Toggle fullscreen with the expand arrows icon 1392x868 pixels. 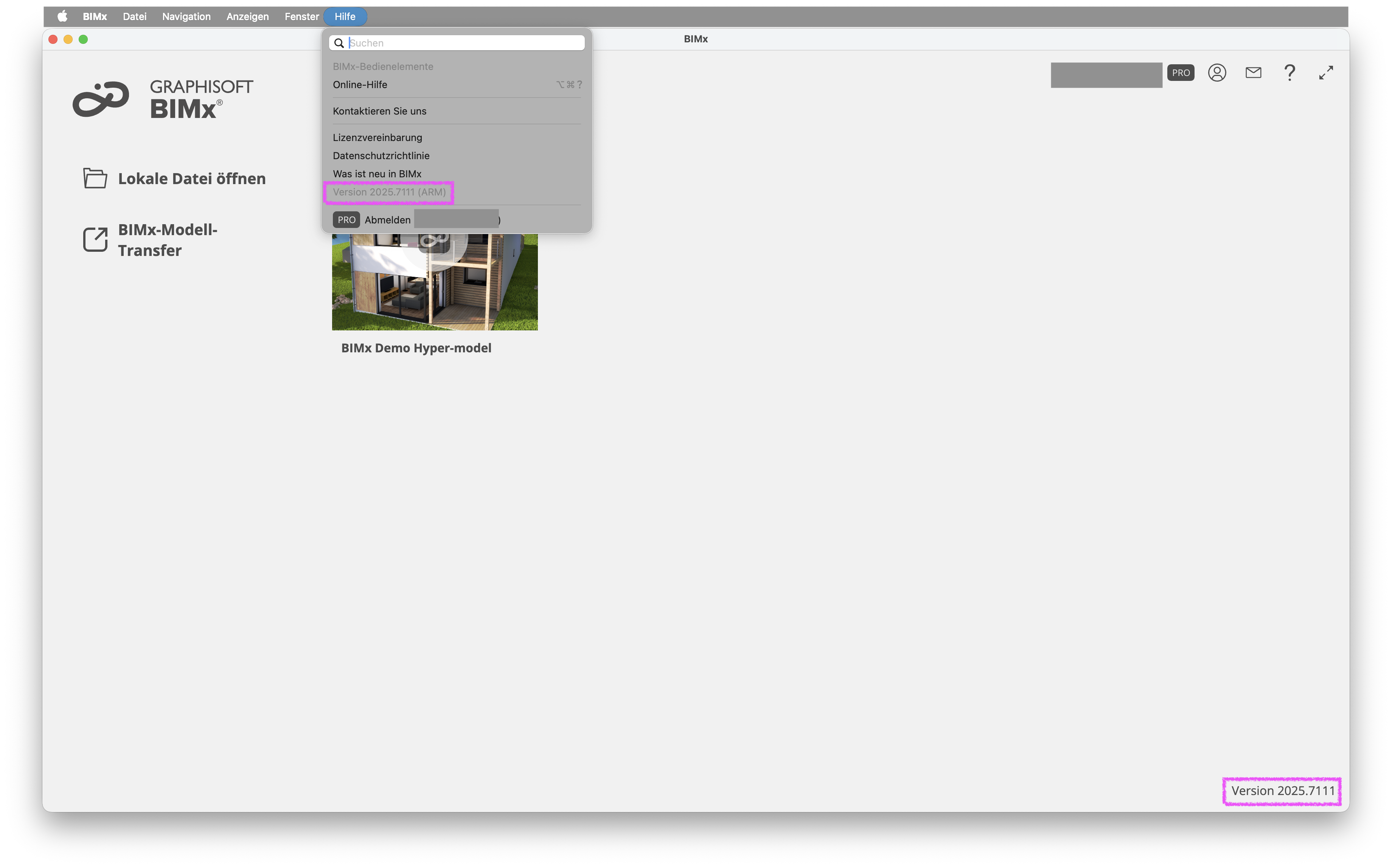(x=1325, y=72)
